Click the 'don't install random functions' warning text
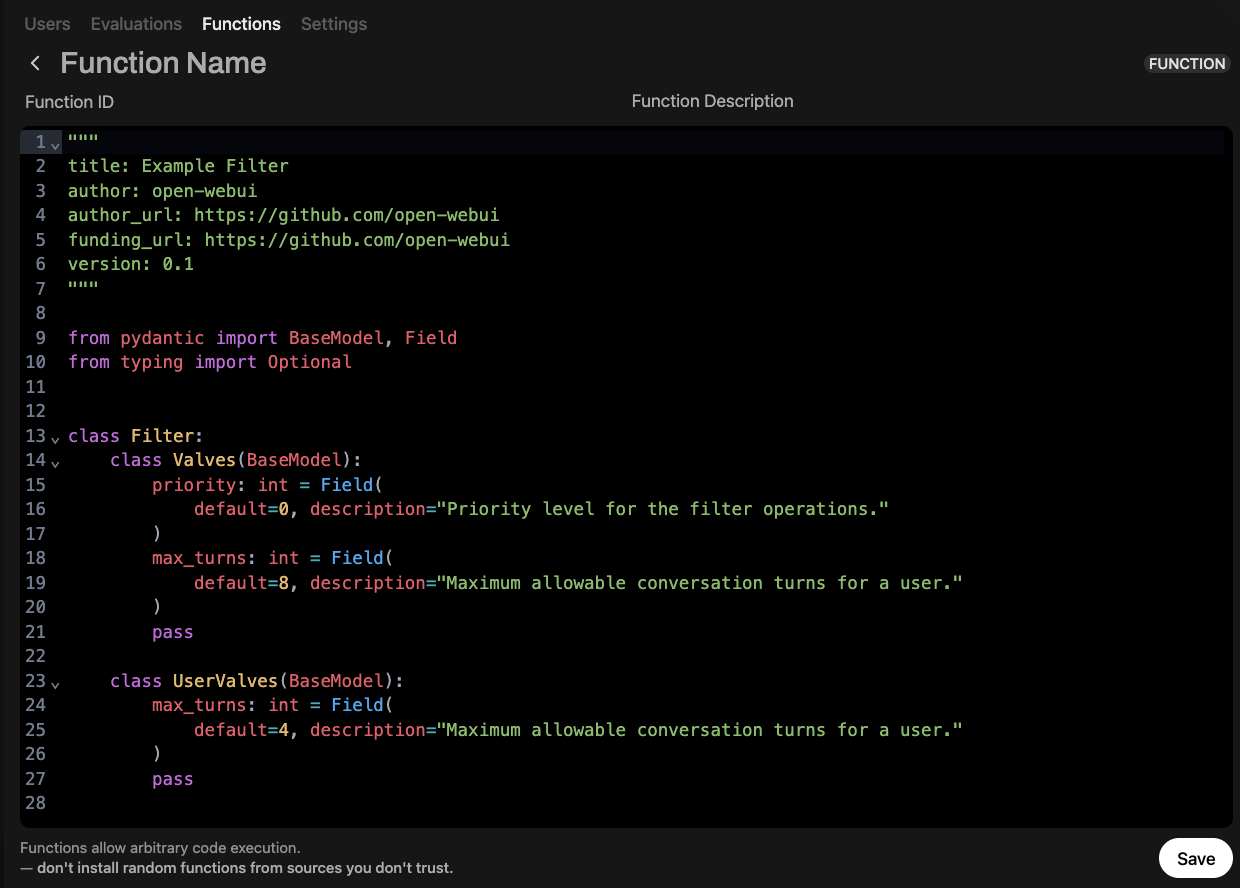This screenshot has width=1240, height=888. pyautogui.click(x=245, y=868)
